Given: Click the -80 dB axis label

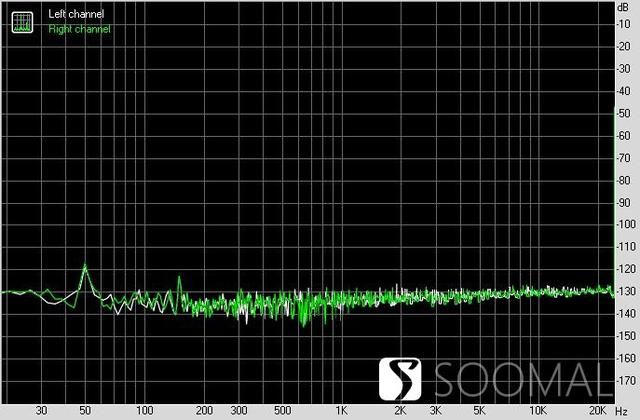Looking at the screenshot, I should click(x=623, y=180).
